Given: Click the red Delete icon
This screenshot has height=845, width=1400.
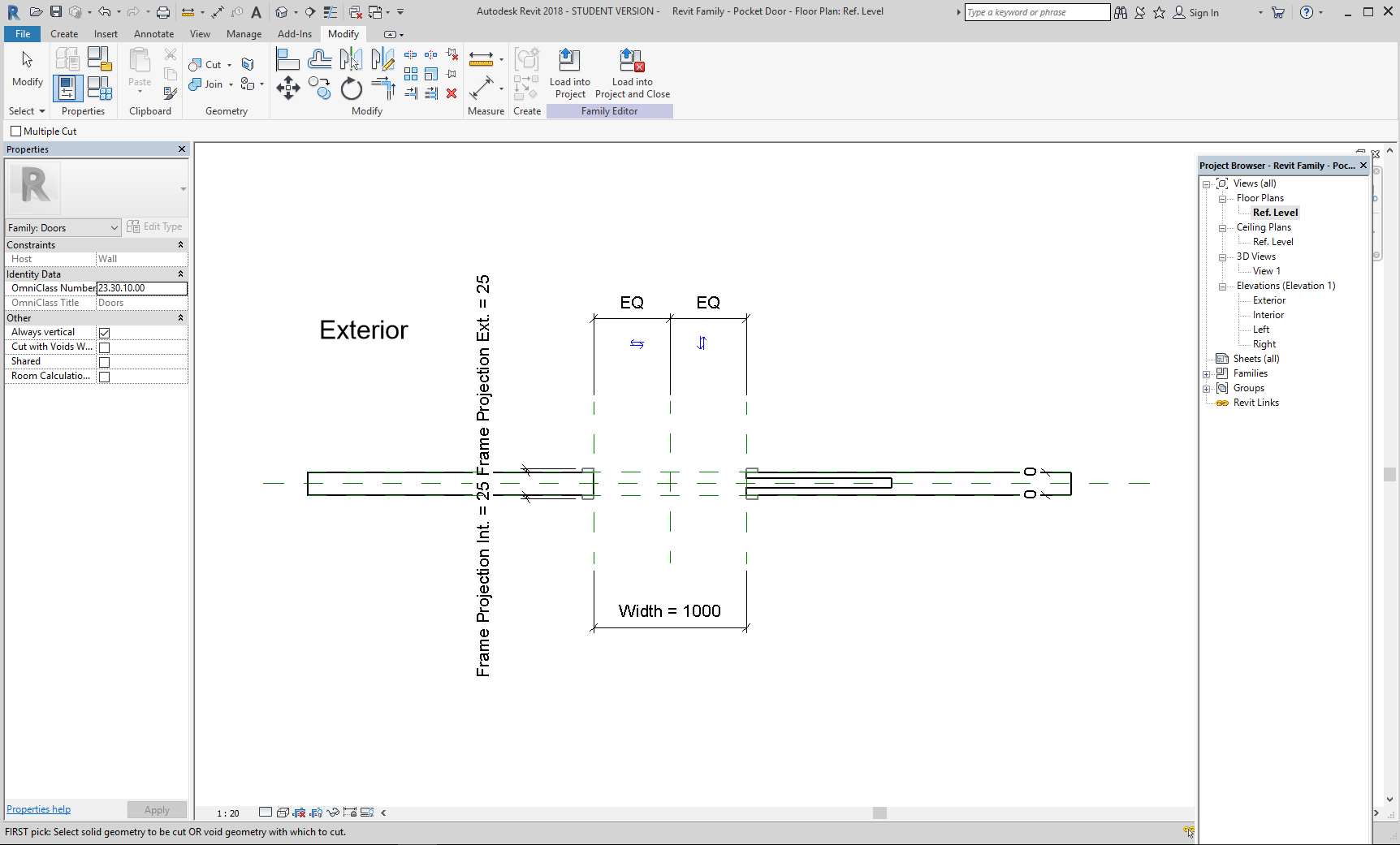Looking at the screenshot, I should coord(452,93).
